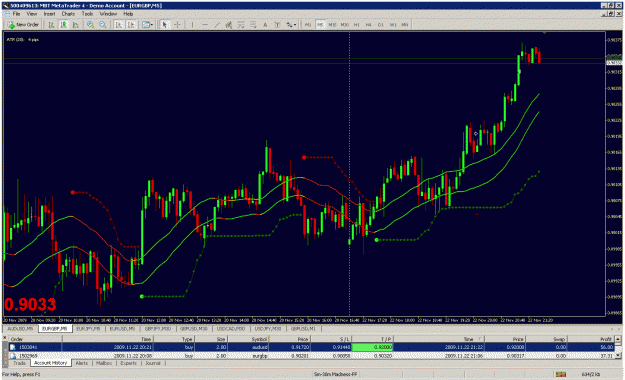Image resolution: width=625 pixels, height=380 pixels.
Task: Switch to EURJPY,M5 chart tab
Action: pyautogui.click(x=89, y=329)
